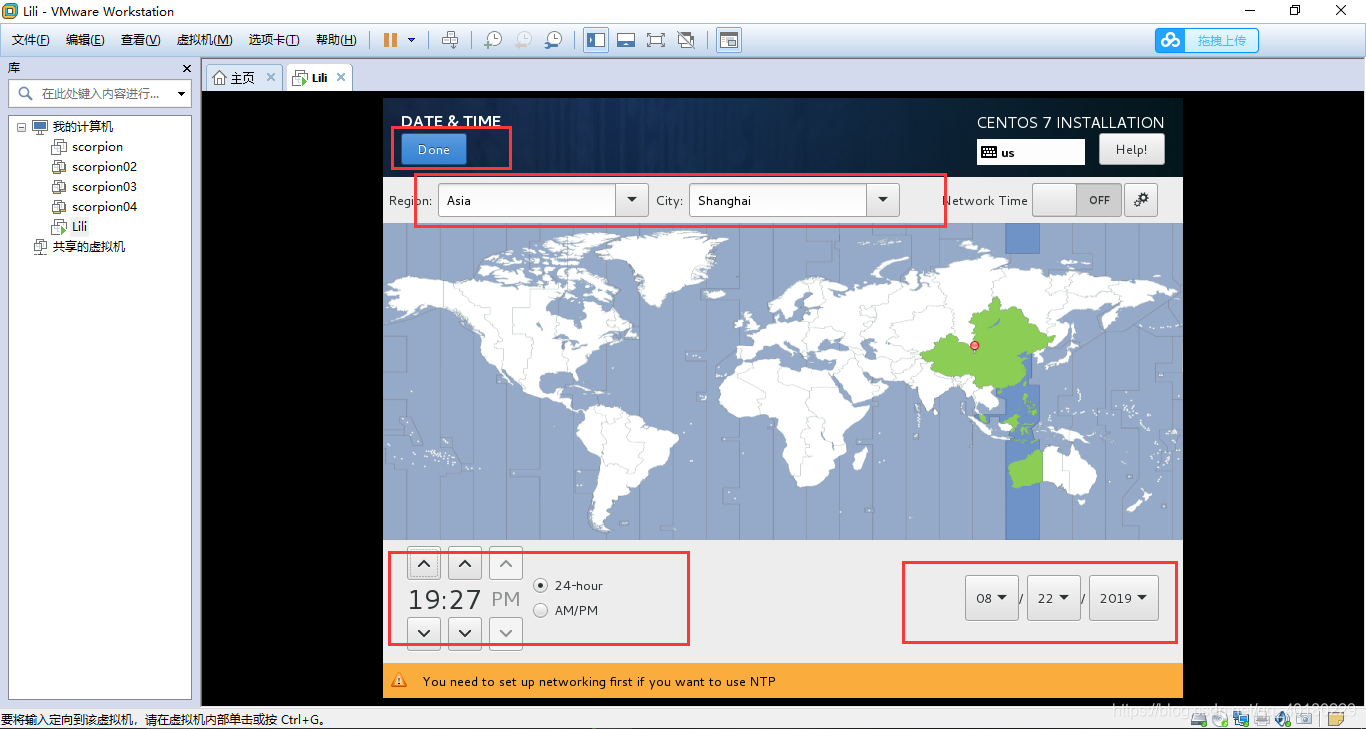Take a snapshot of the VM
1366x729 pixels.
point(493,40)
